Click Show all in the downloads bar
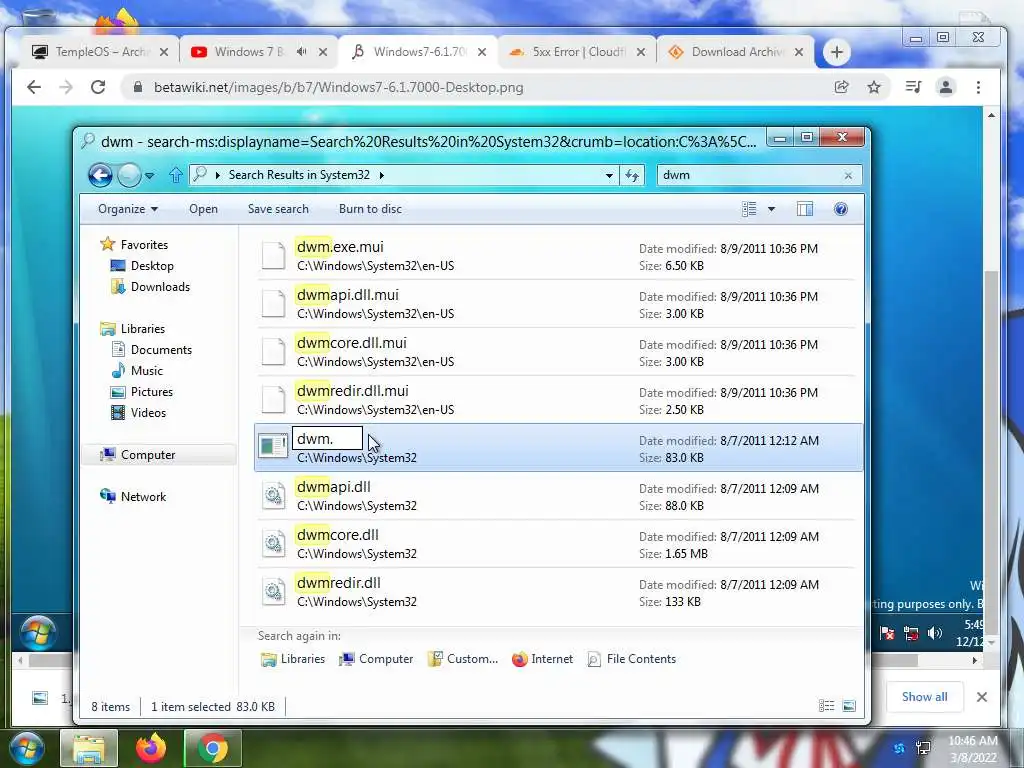 925,697
